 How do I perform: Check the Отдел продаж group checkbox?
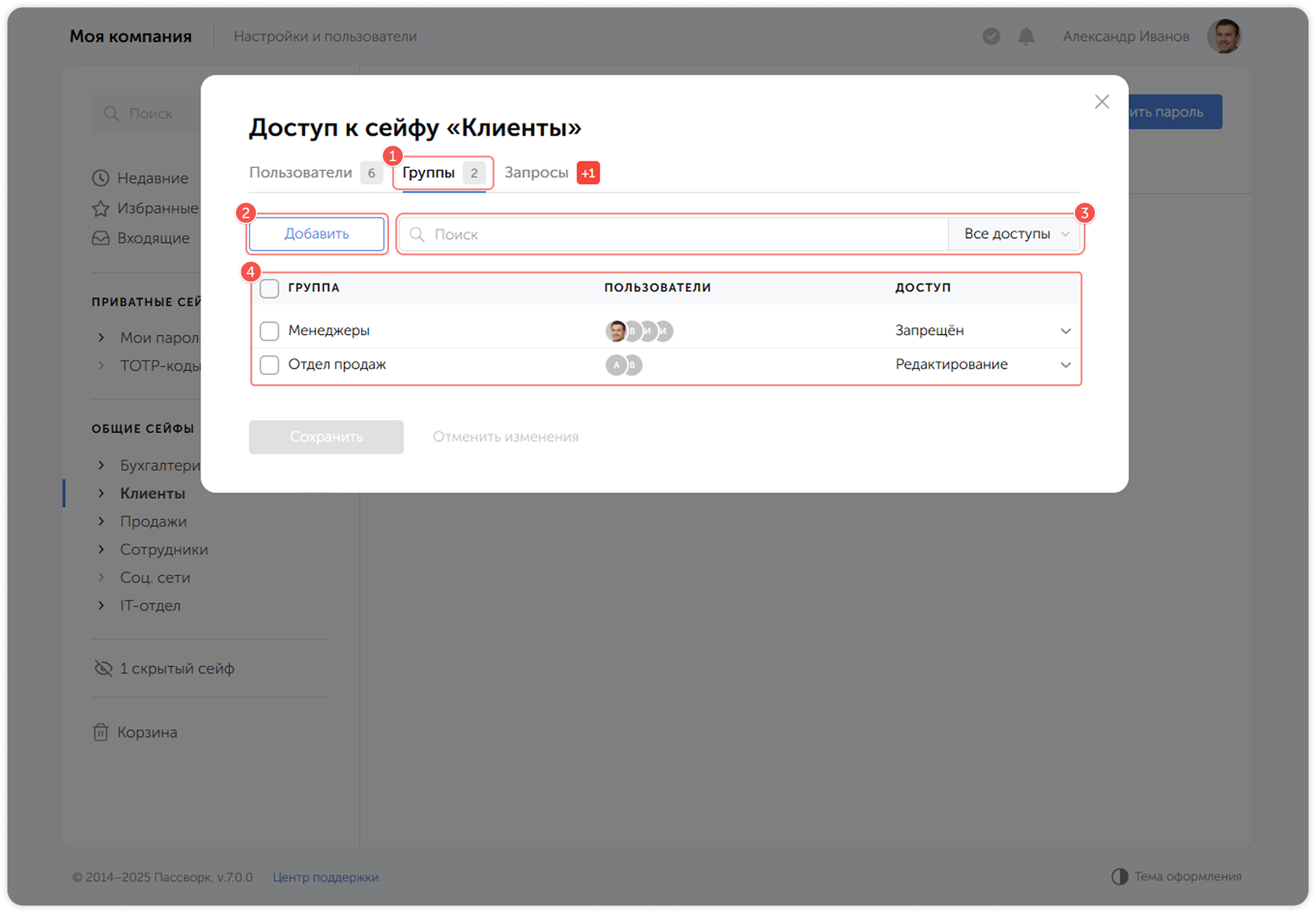270,364
